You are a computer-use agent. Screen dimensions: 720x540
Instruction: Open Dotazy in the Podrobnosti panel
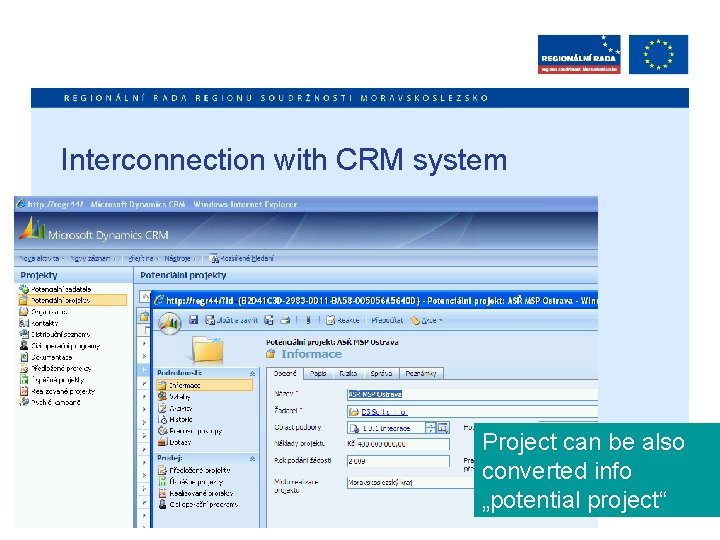pyautogui.click(x=180, y=442)
